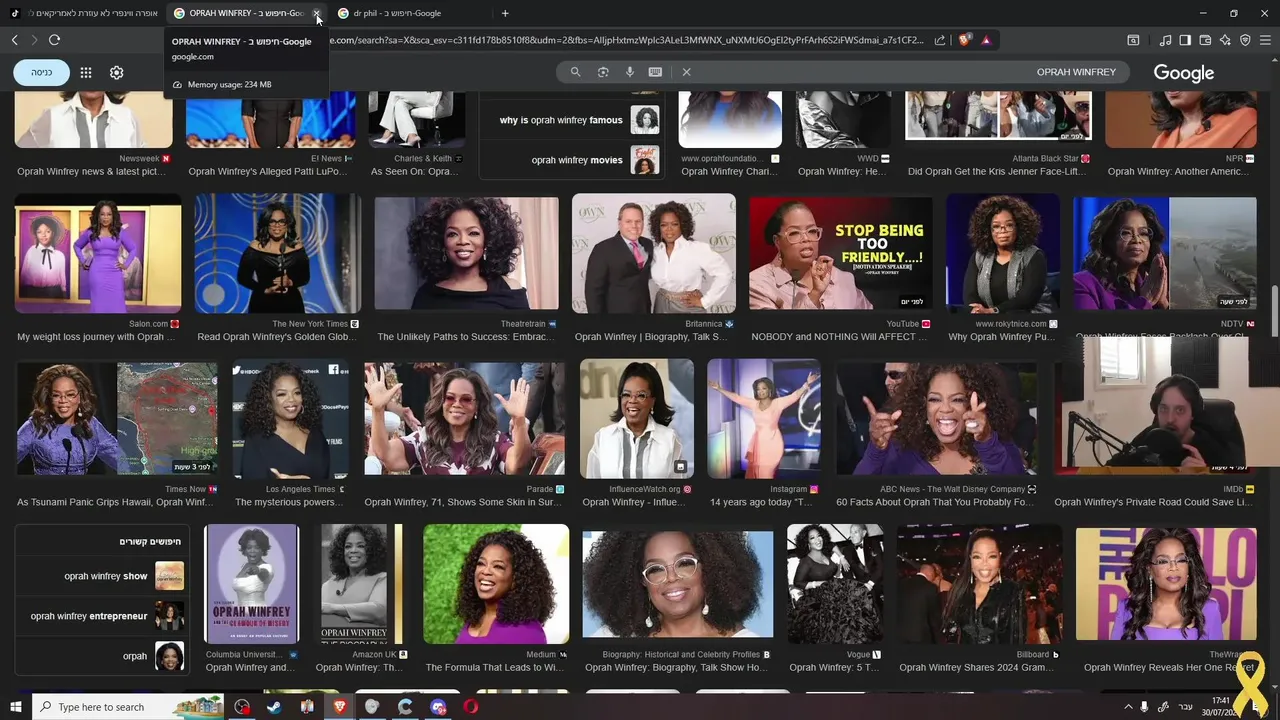Open rokytnice.com 'Why Oprah Winfrey' image

(x=1003, y=254)
